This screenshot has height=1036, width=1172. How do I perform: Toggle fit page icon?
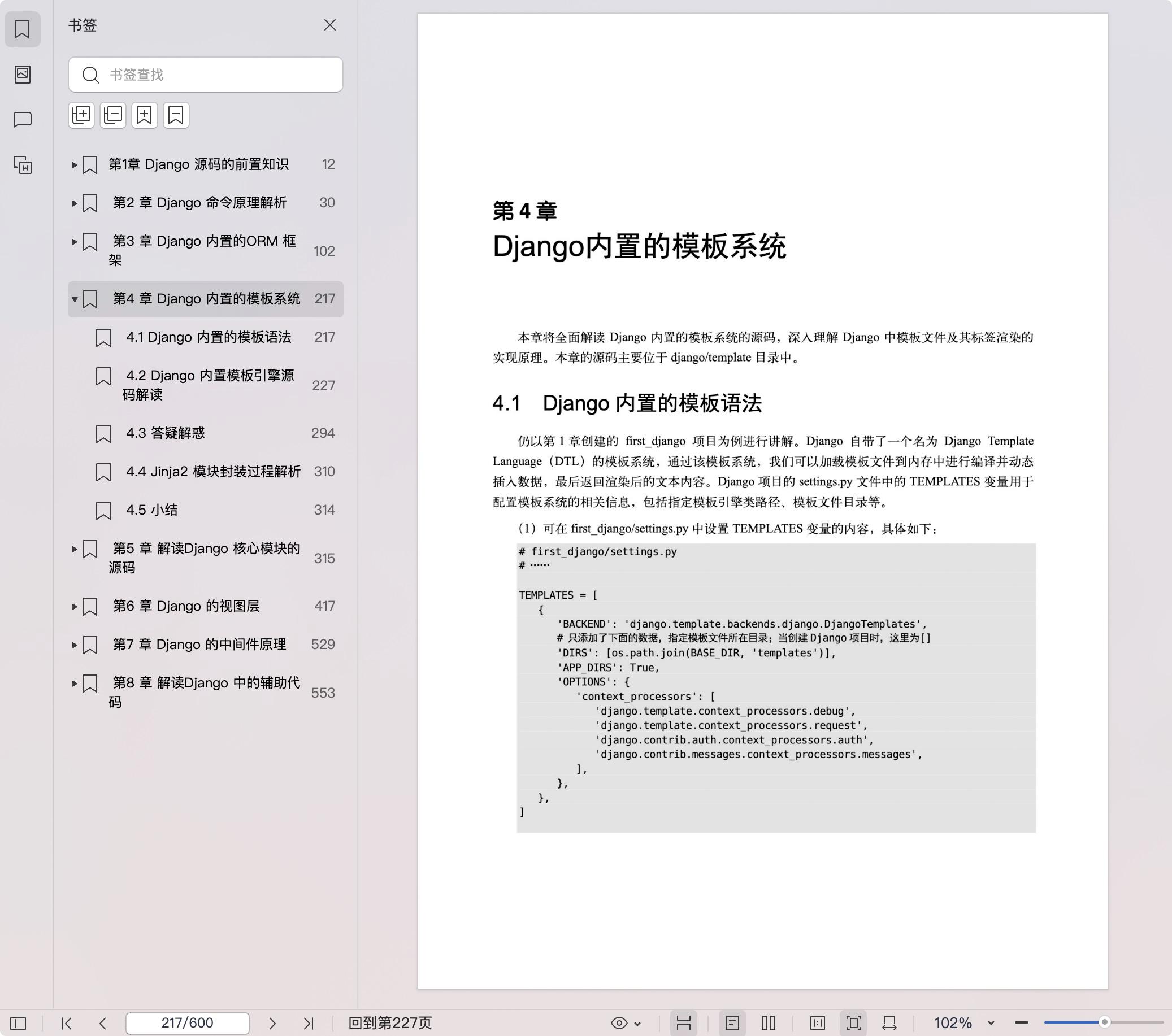[x=853, y=1024]
